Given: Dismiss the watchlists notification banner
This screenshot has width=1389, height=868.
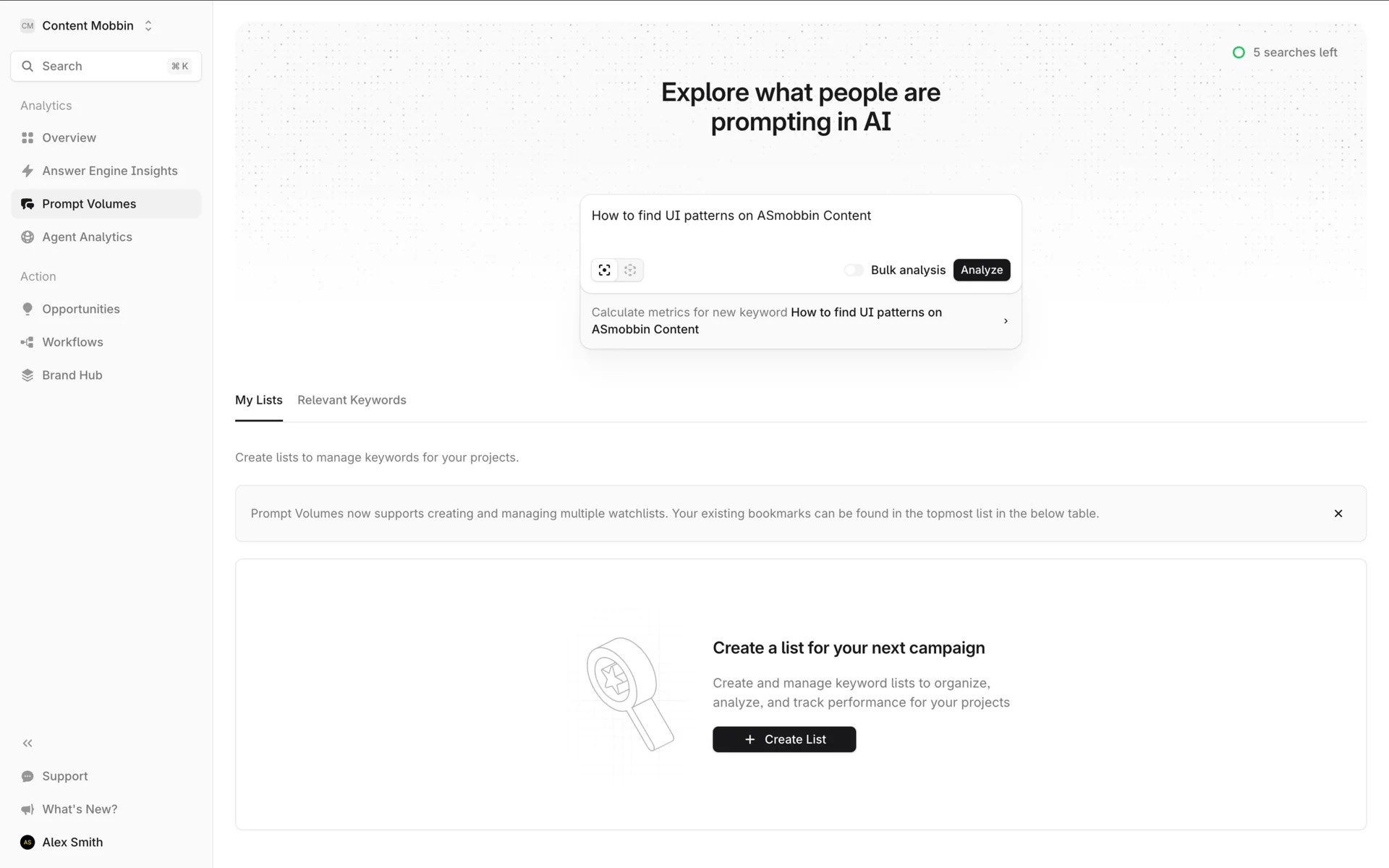Looking at the screenshot, I should (1338, 514).
